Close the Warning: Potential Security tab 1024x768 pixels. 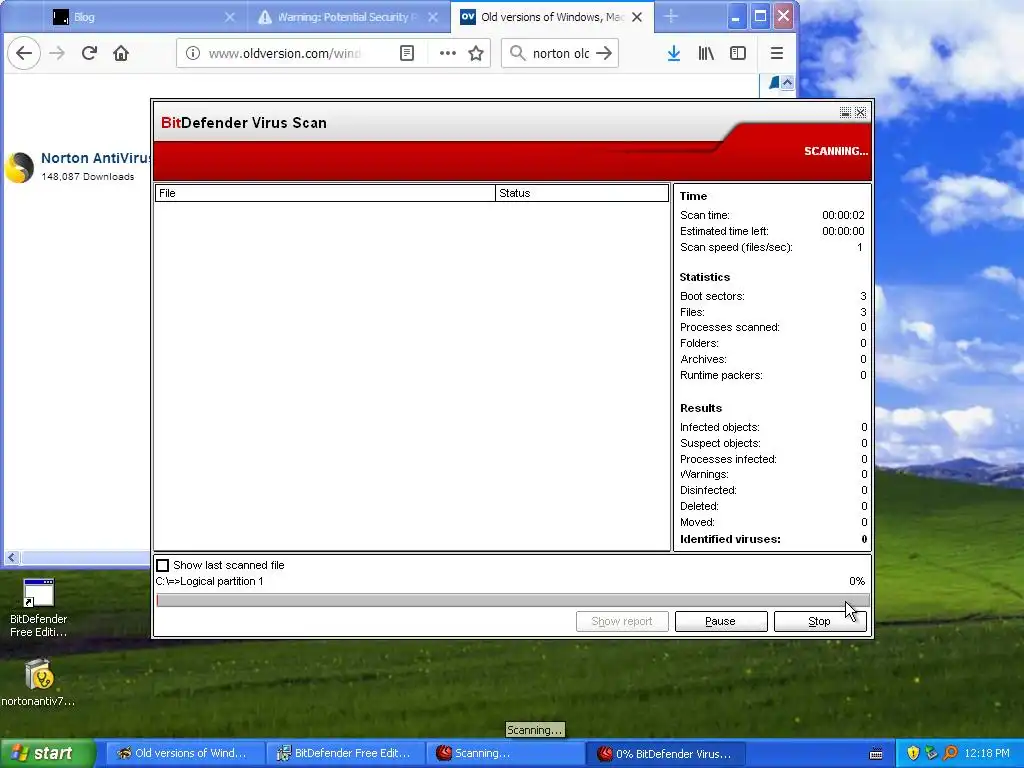pyautogui.click(x=433, y=18)
